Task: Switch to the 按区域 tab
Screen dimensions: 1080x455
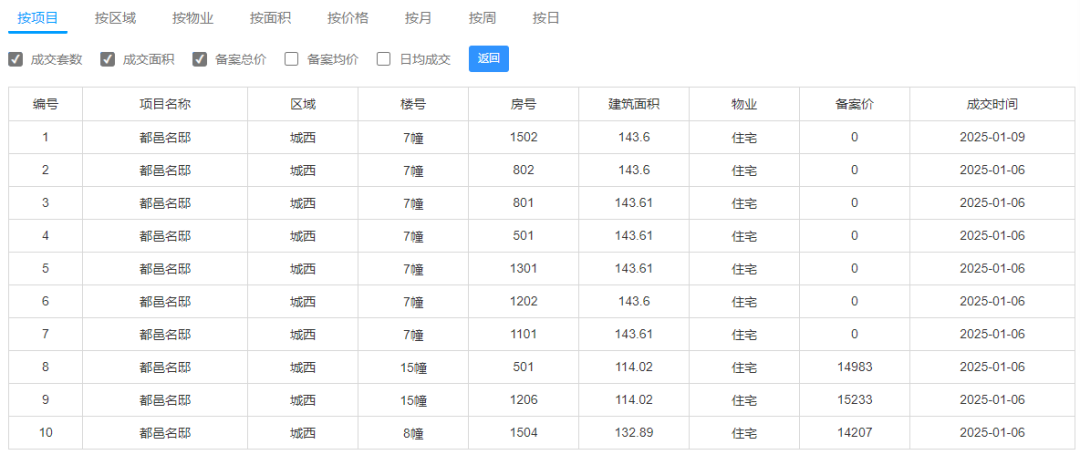Action: click(115, 19)
